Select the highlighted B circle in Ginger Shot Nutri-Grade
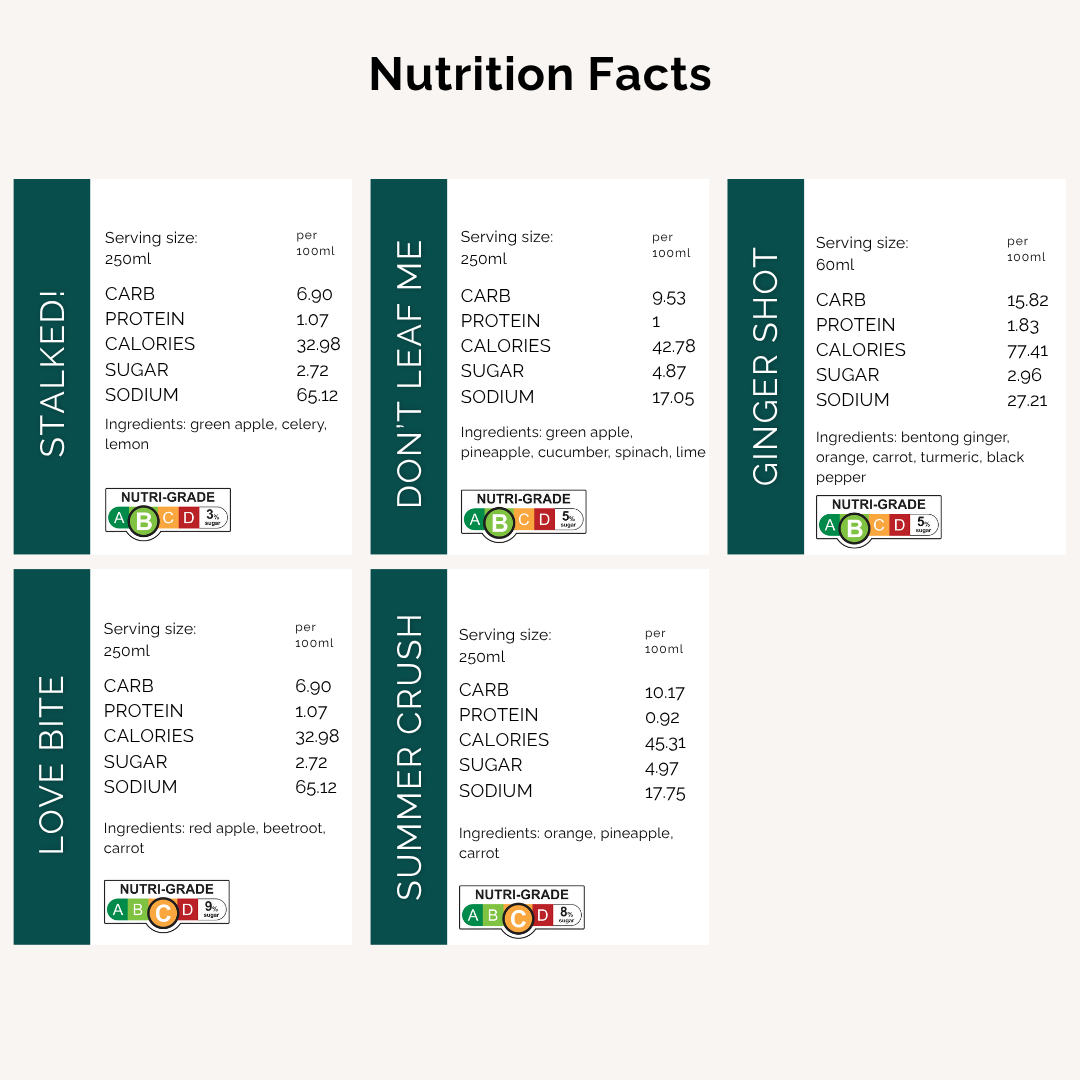1080x1080 pixels. click(x=854, y=527)
